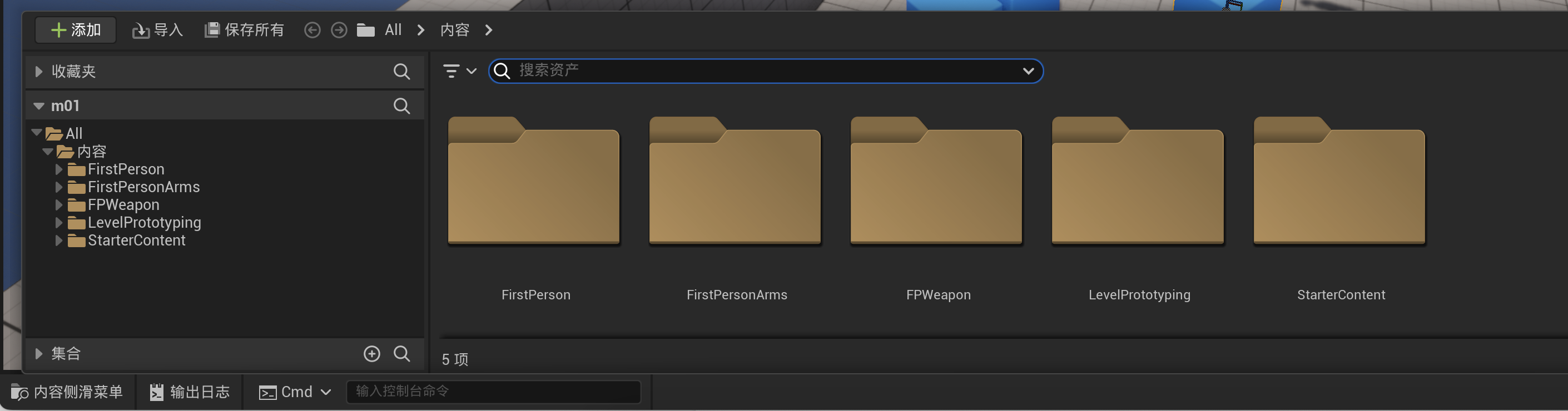Click the back navigation arrow icon
This screenshot has width=1568, height=411.
click(312, 30)
